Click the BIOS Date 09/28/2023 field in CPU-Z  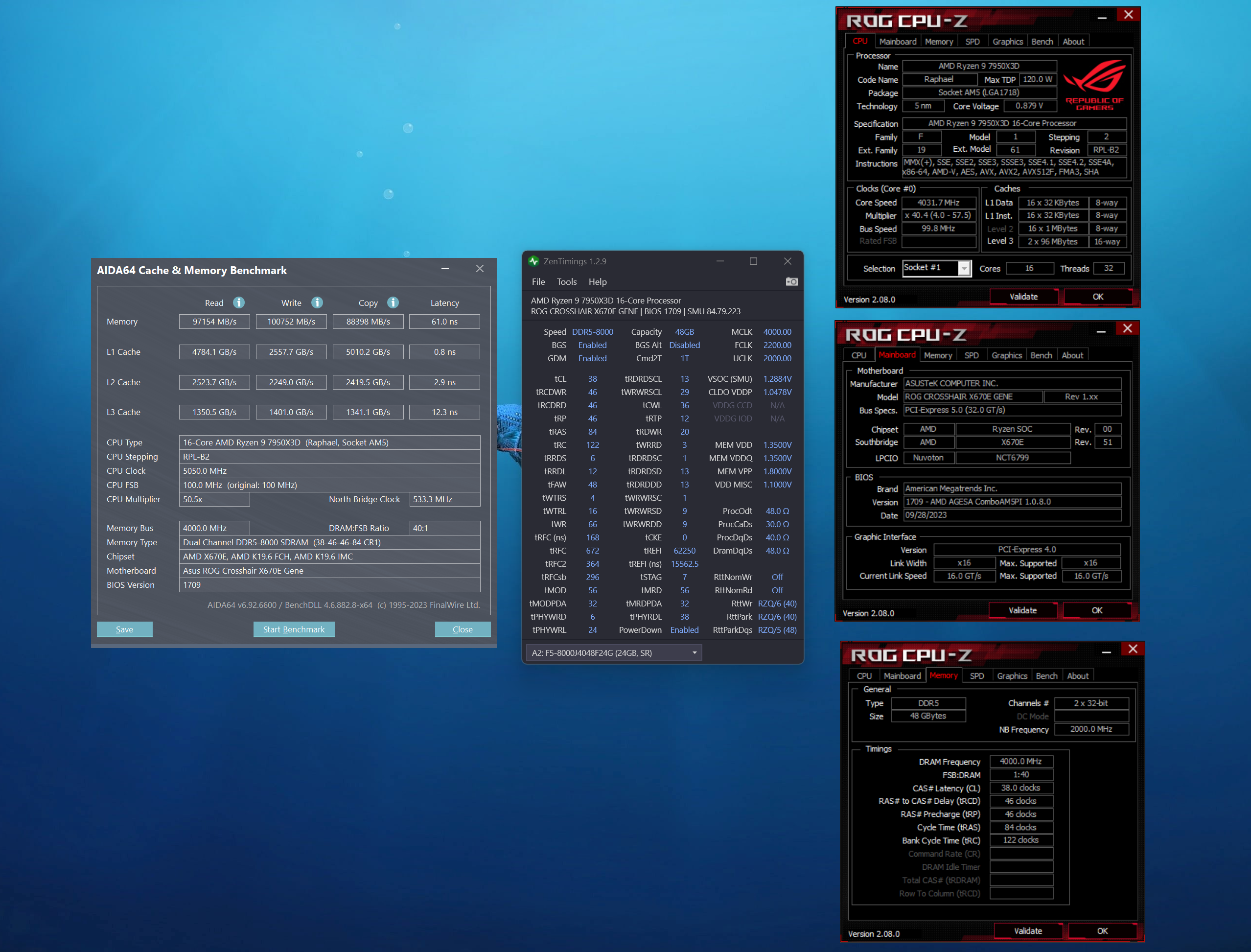tap(1012, 515)
